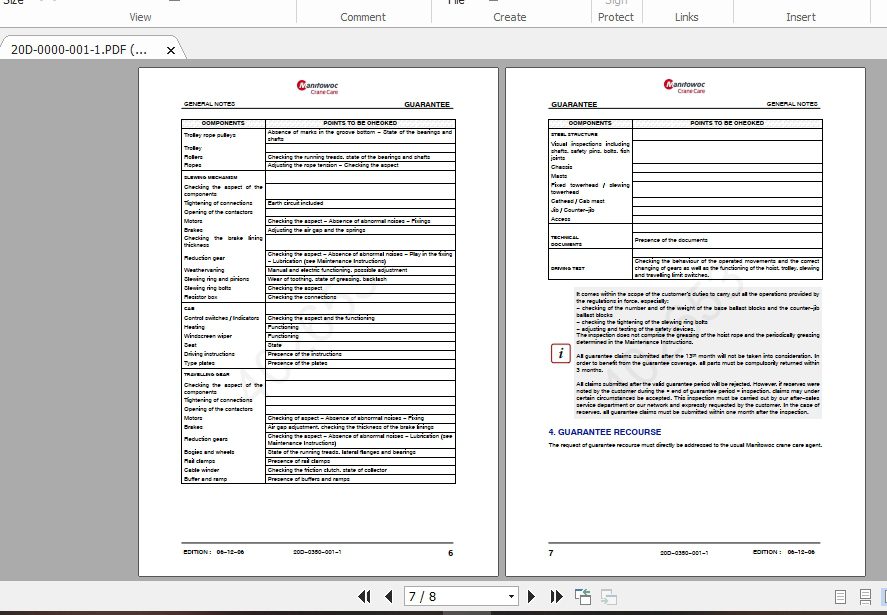
Task: Go to the next page
Action: coord(531,596)
